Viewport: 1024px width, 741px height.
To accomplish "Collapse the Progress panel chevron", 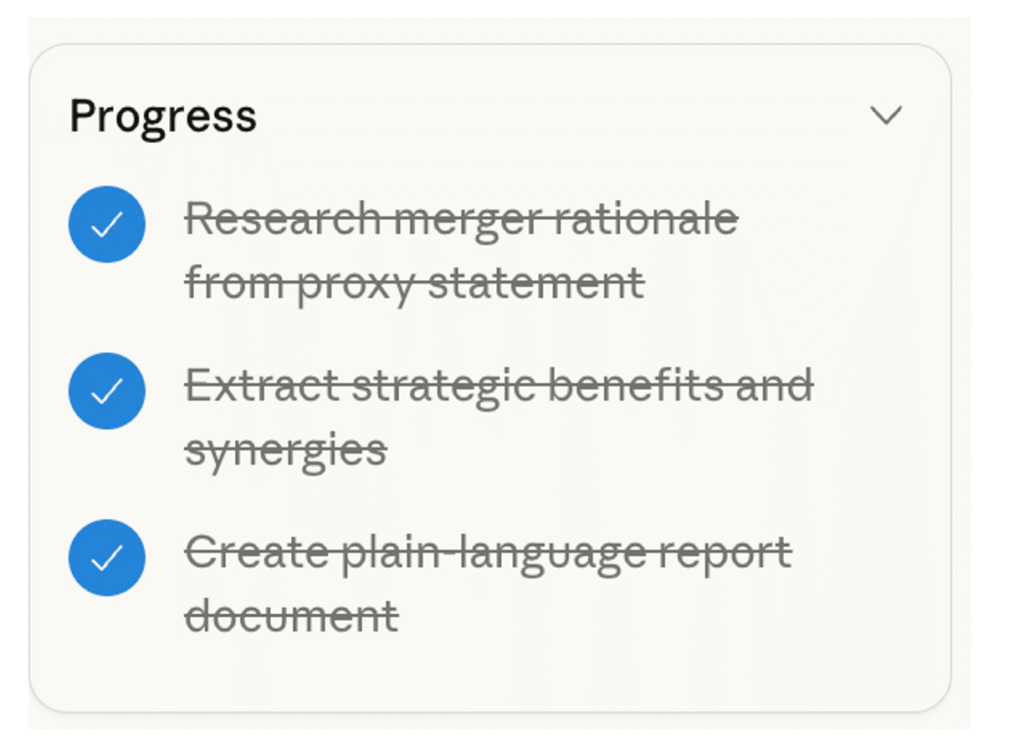I will click(x=886, y=116).
